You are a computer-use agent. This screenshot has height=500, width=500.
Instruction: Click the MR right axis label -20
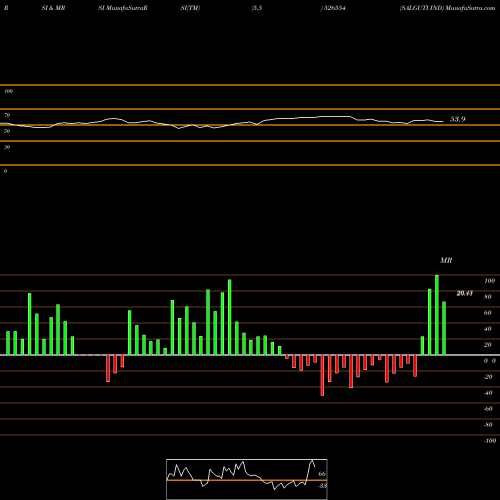pyautogui.click(x=488, y=377)
